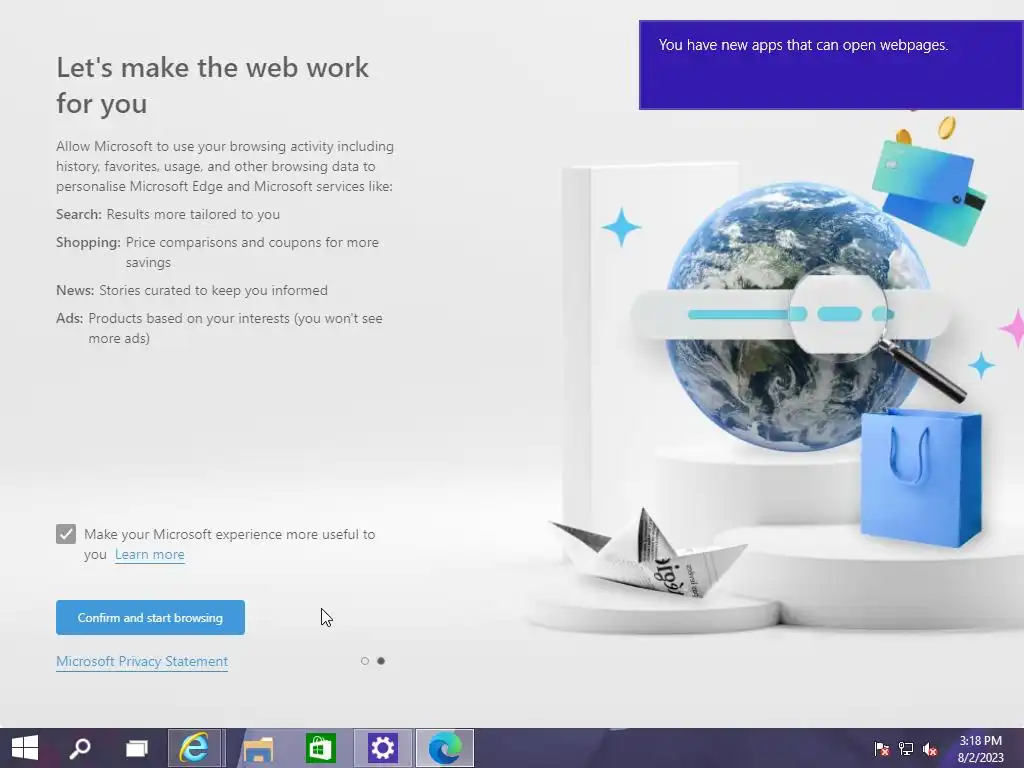
Task: Open the clock showing 3:18 PM
Action: (980, 748)
